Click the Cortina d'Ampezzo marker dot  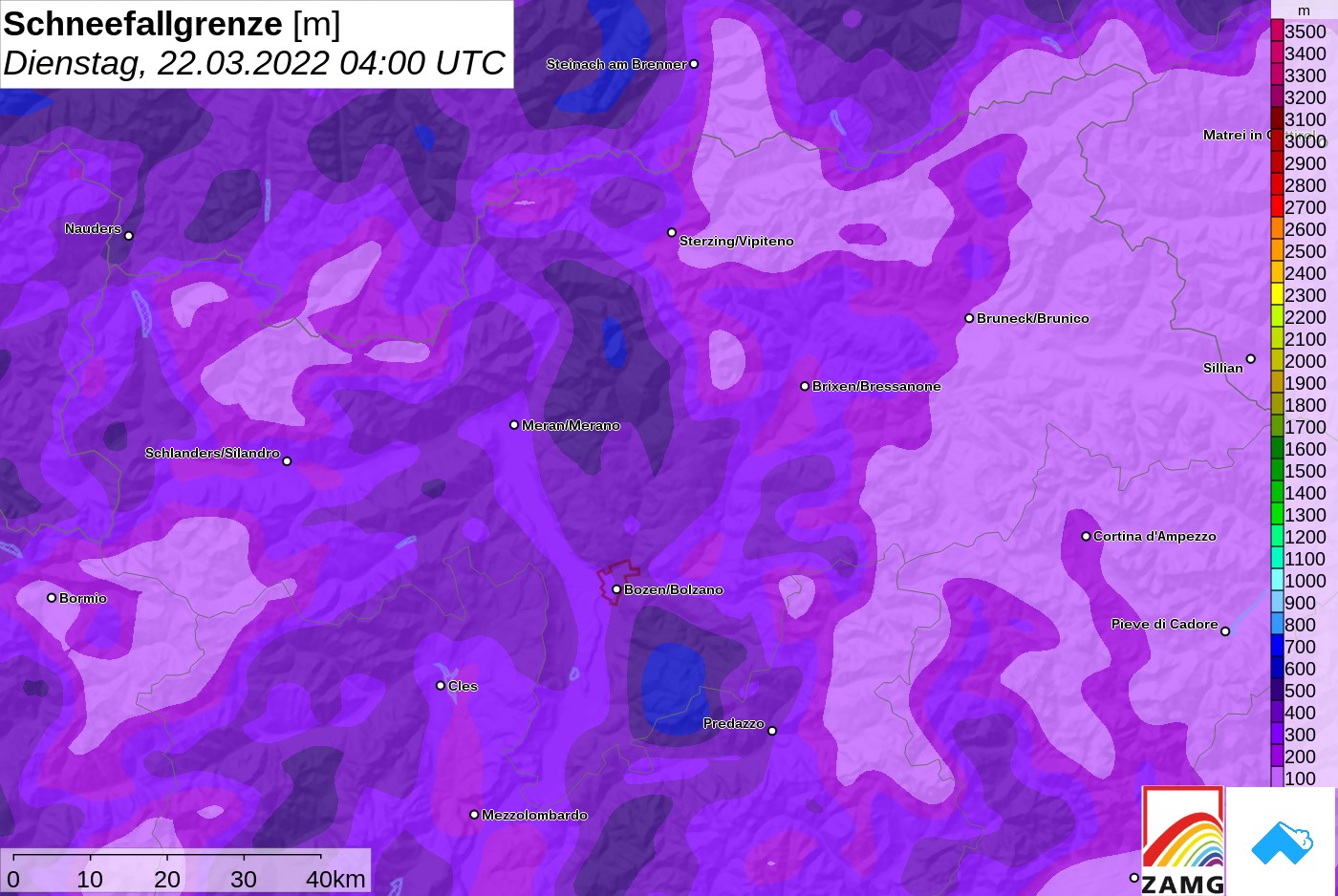(x=1086, y=536)
